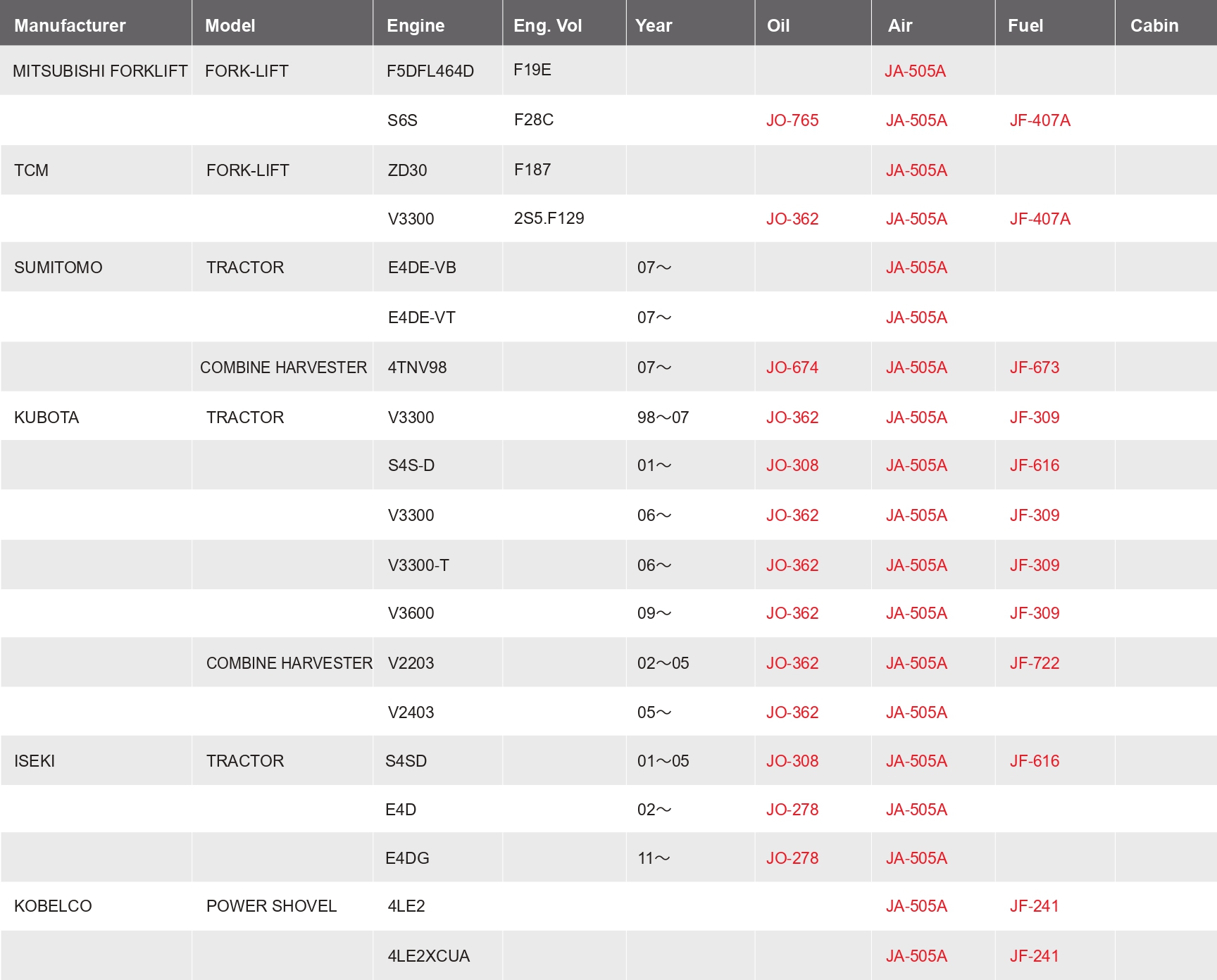Click the 4TNV98 engine cell
1217x980 pixels.
tap(417, 367)
